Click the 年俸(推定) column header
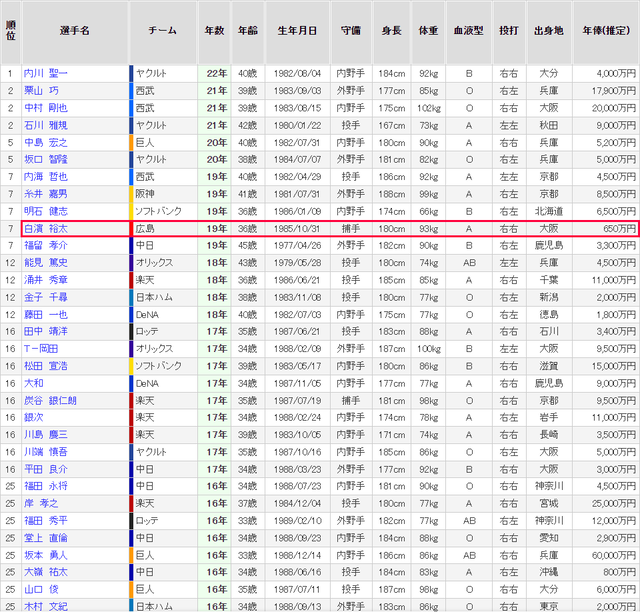 point(607,31)
